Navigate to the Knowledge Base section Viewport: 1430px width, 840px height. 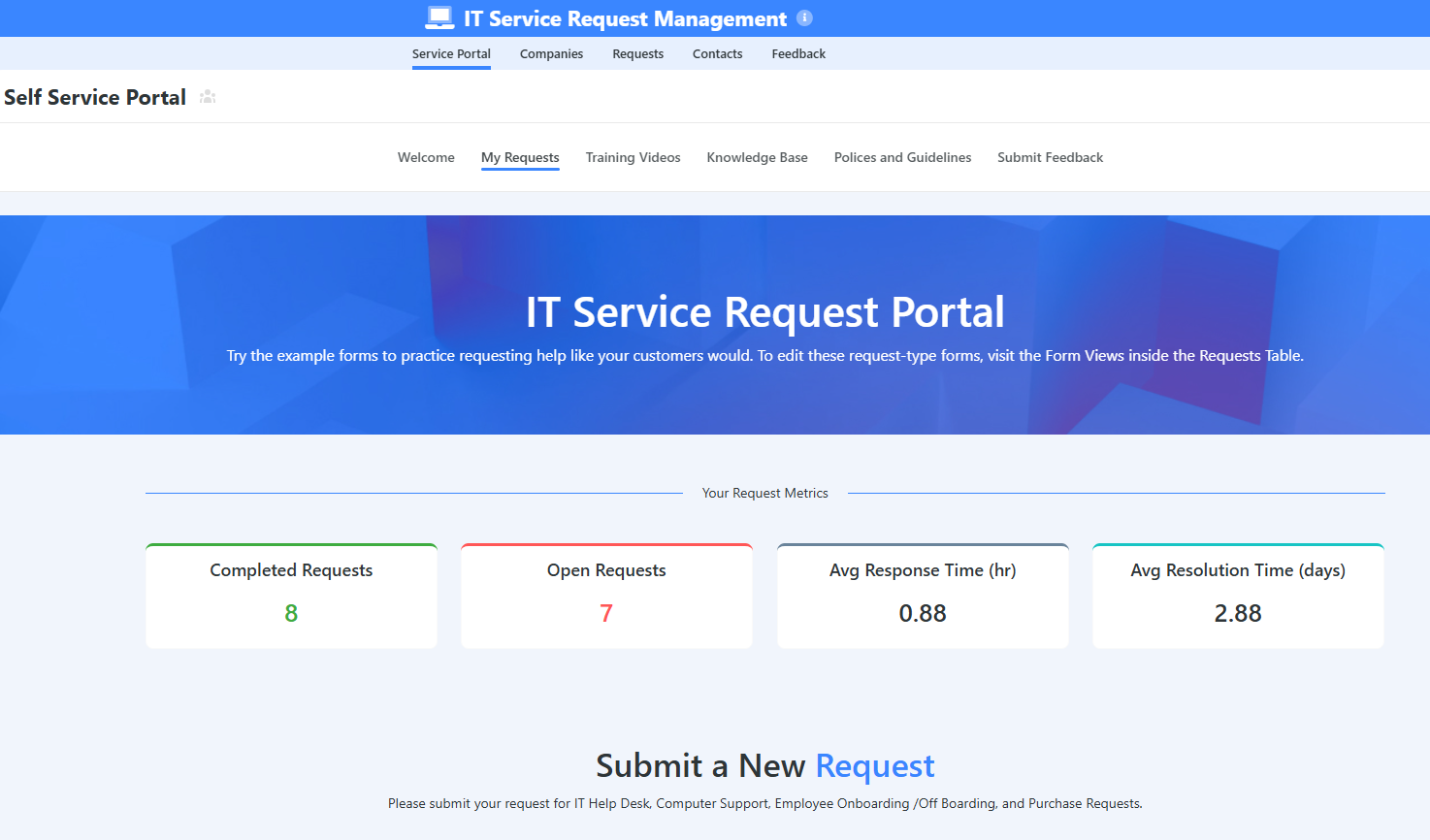point(757,157)
